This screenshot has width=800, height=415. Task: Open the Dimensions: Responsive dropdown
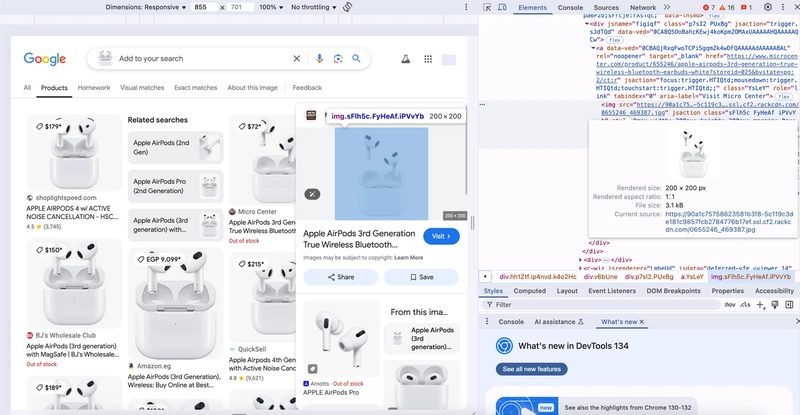tap(146, 7)
